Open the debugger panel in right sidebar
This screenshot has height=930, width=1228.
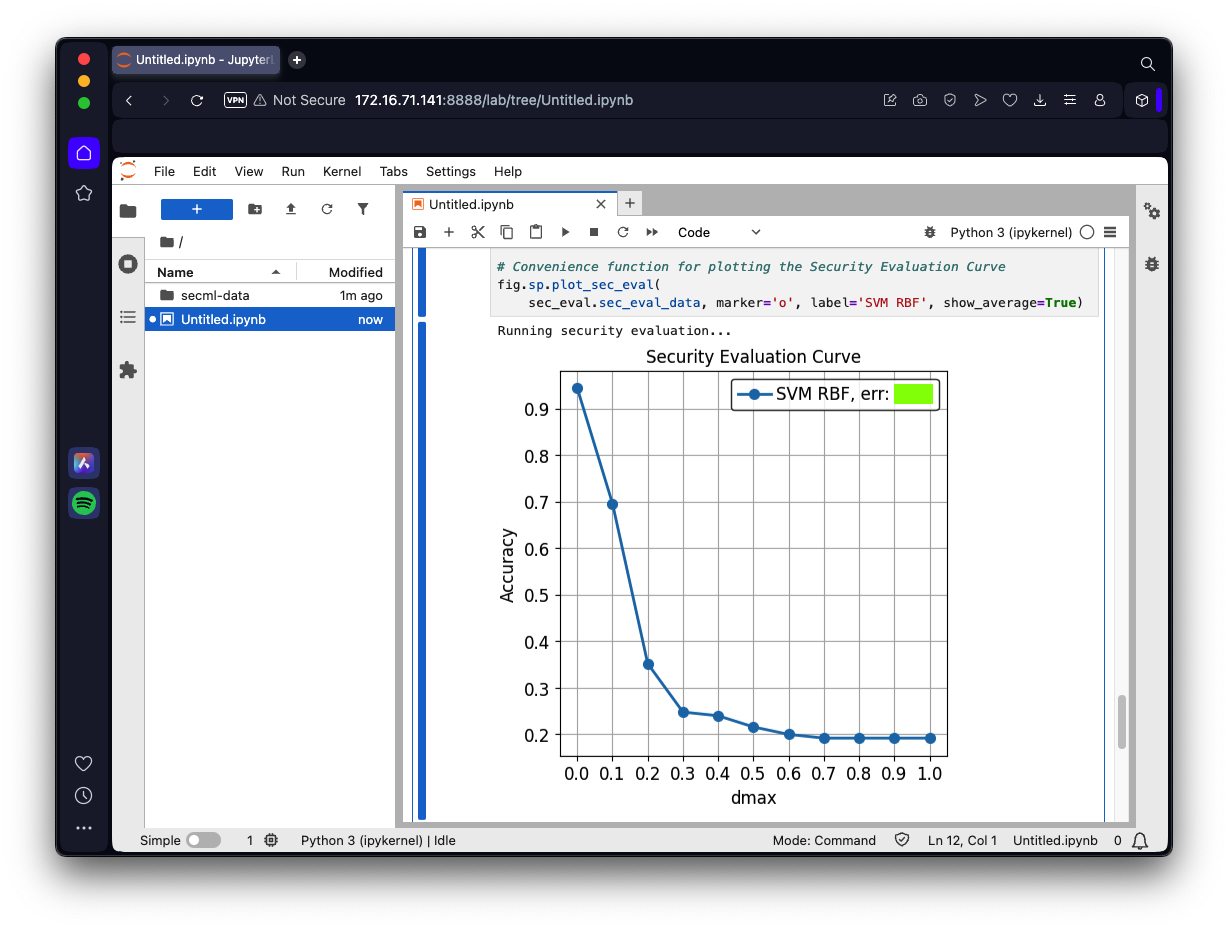tap(1152, 264)
